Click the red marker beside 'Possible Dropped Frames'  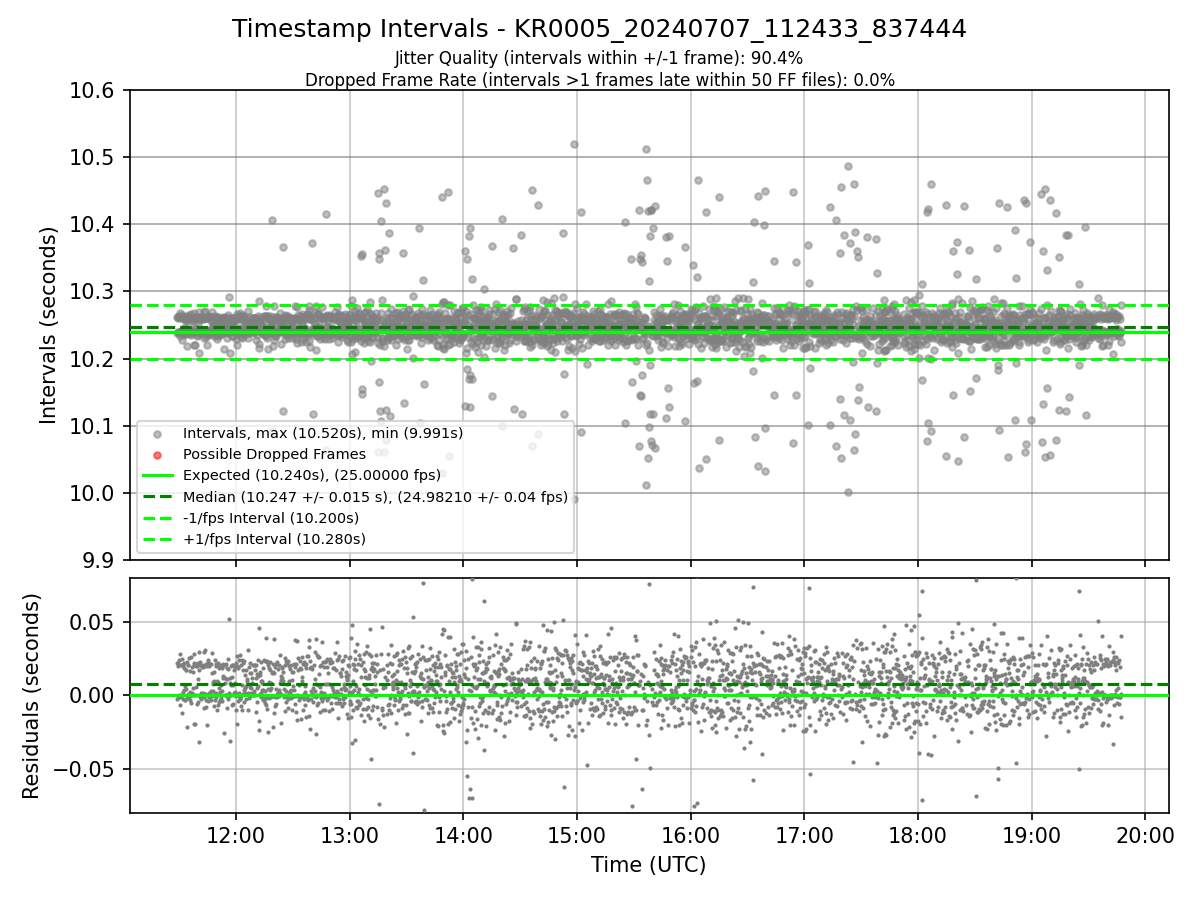click(157, 454)
